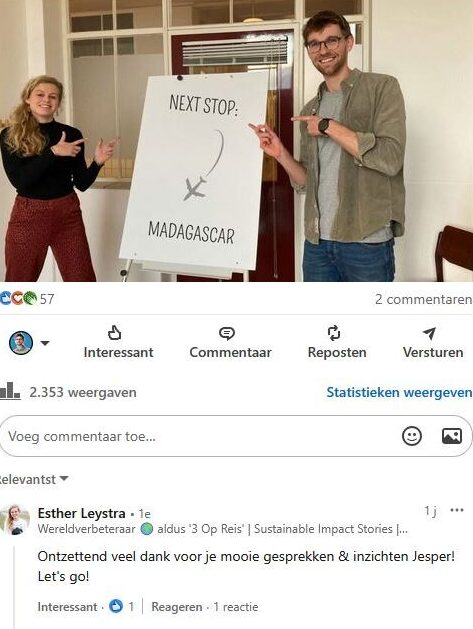Click the blue like reaction icon under comment
This screenshot has height=629, width=473.
tap(116, 606)
